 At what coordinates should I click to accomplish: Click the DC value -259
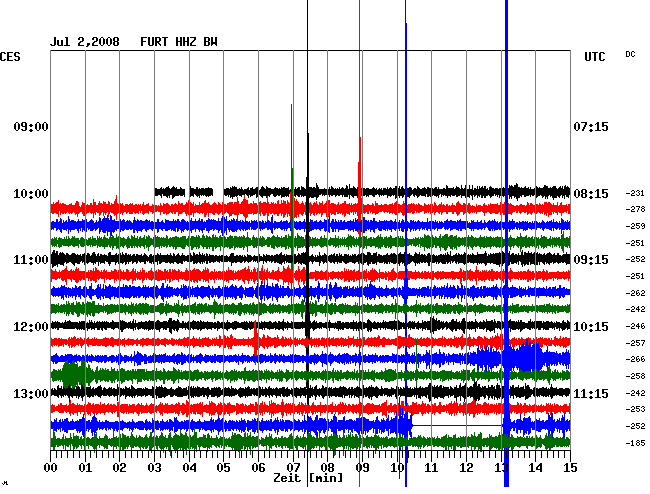coord(635,226)
